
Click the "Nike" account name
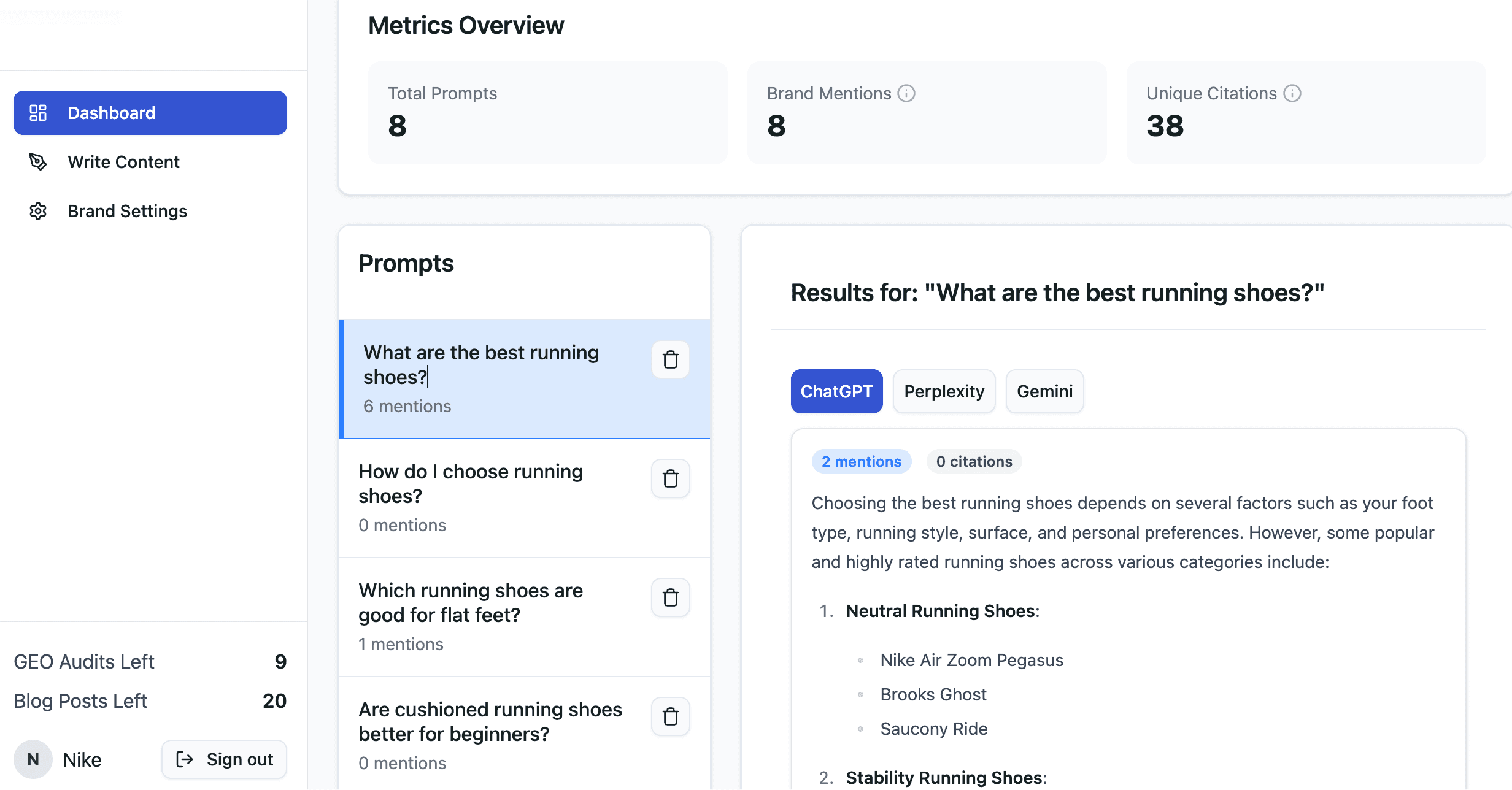pyautogui.click(x=82, y=759)
